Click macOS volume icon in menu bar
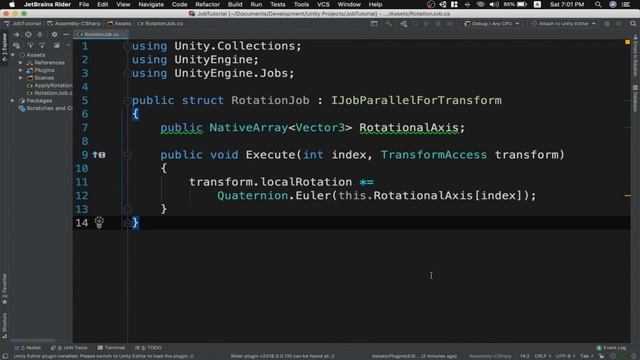 (x=494, y=4)
